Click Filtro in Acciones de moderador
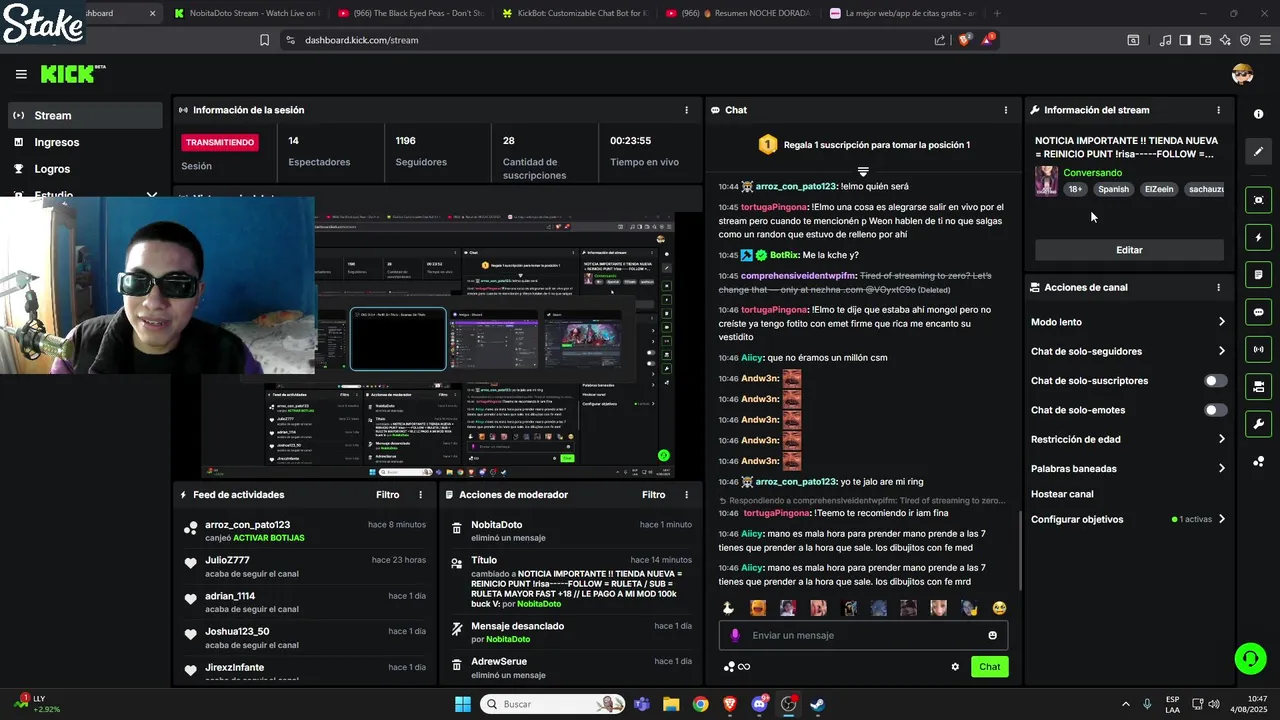 tap(653, 495)
